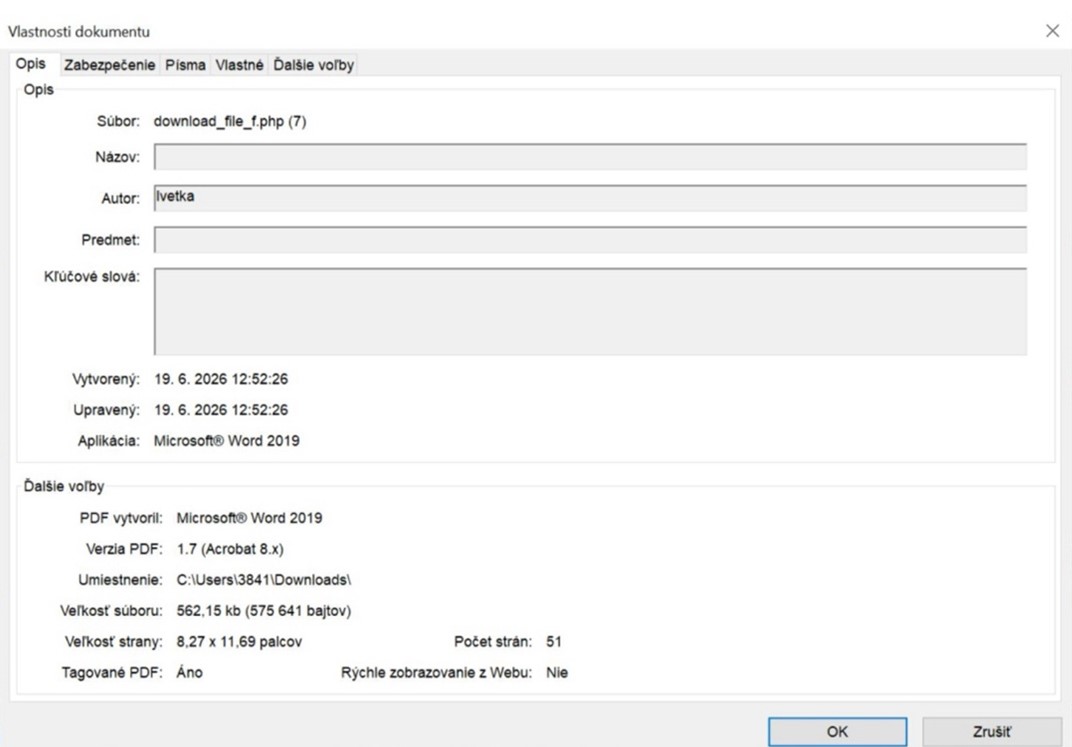Cancel with the Zrušiť button

pyautogui.click(x=992, y=731)
